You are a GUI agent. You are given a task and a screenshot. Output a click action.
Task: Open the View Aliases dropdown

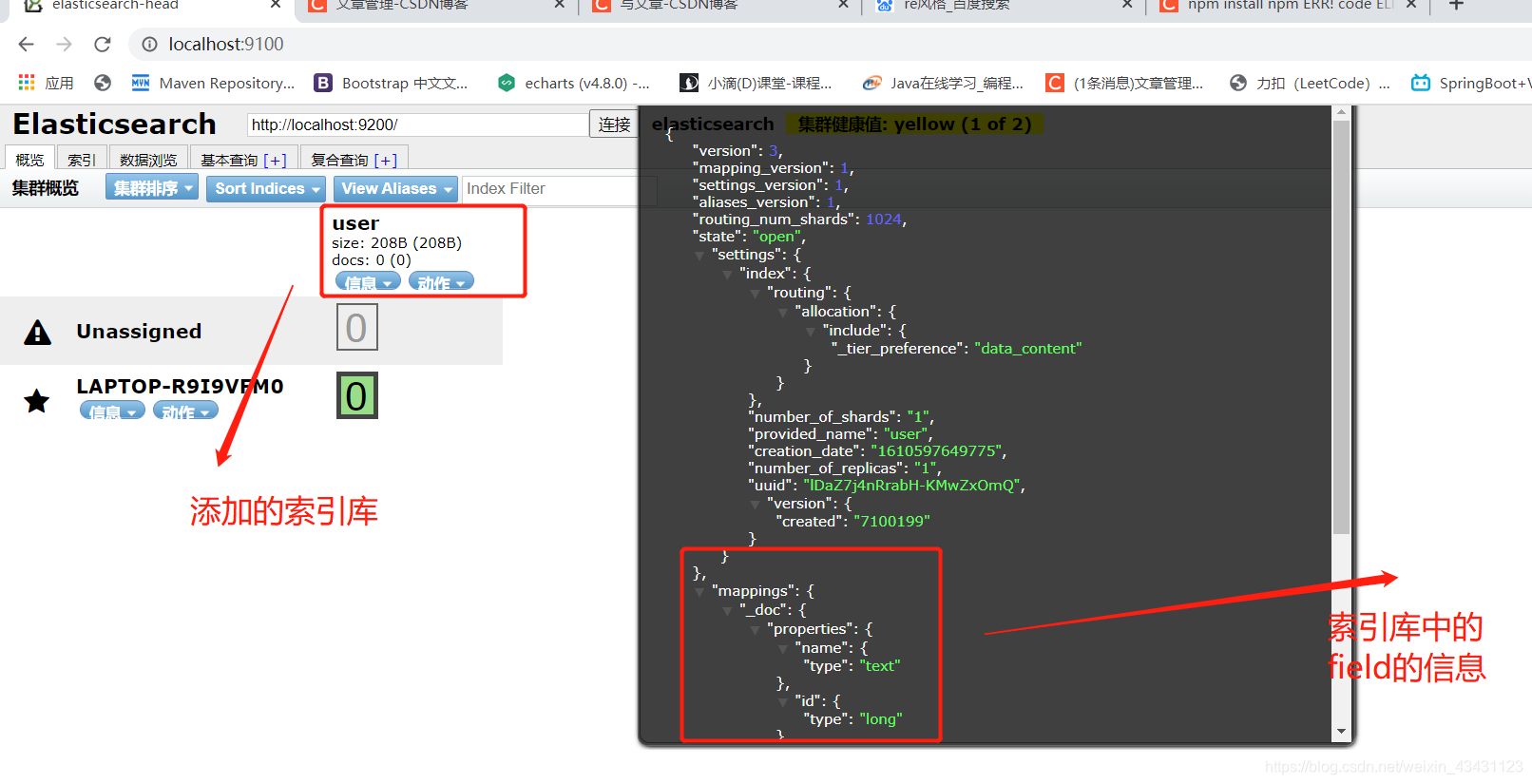pyautogui.click(x=395, y=188)
